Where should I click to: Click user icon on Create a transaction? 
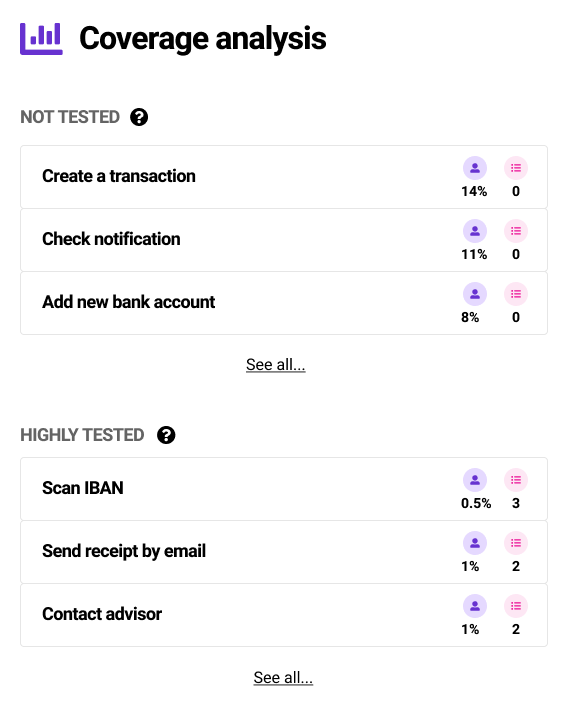[475, 168]
